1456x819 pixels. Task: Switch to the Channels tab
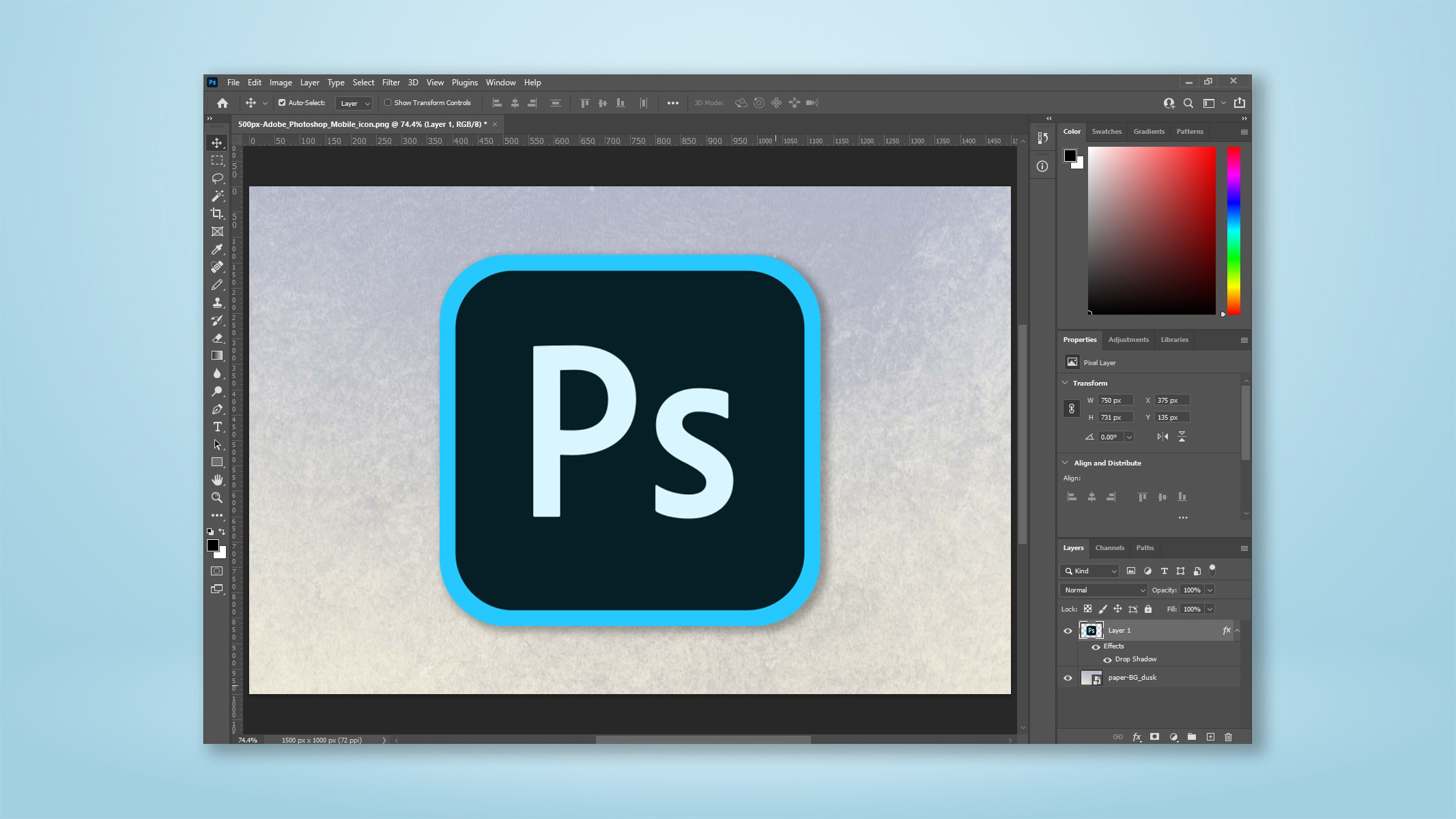(1109, 547)
